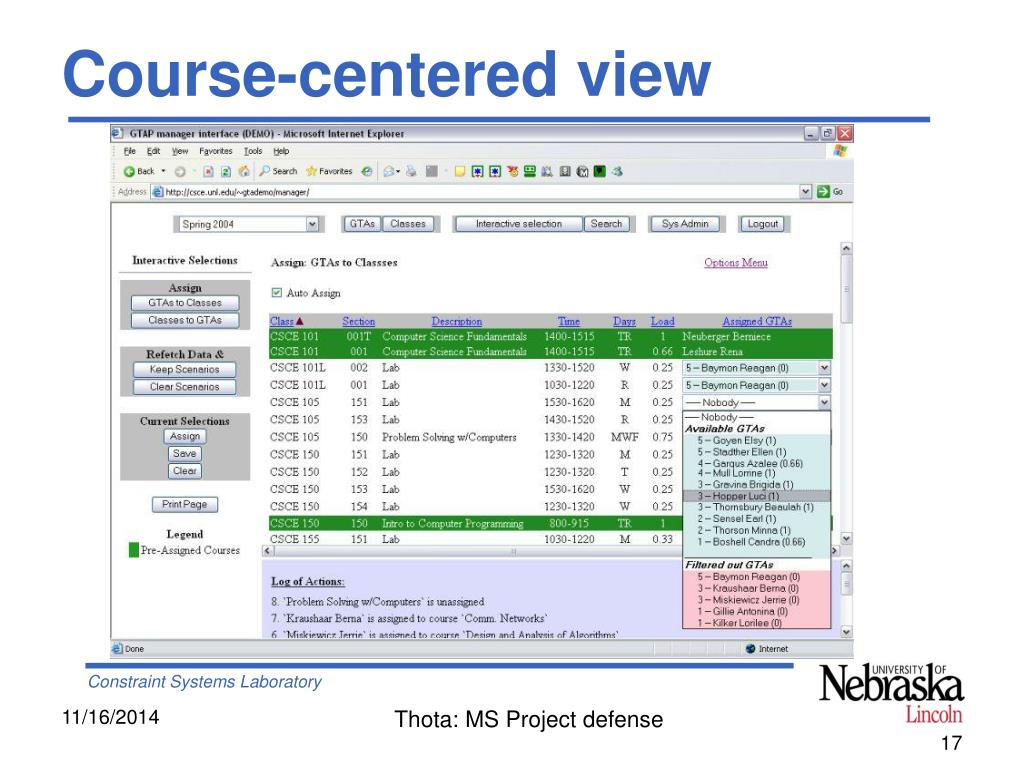Click the green smiling face toolbar icon
This screenshot has height=768, width=1024.
pos(530,171)
